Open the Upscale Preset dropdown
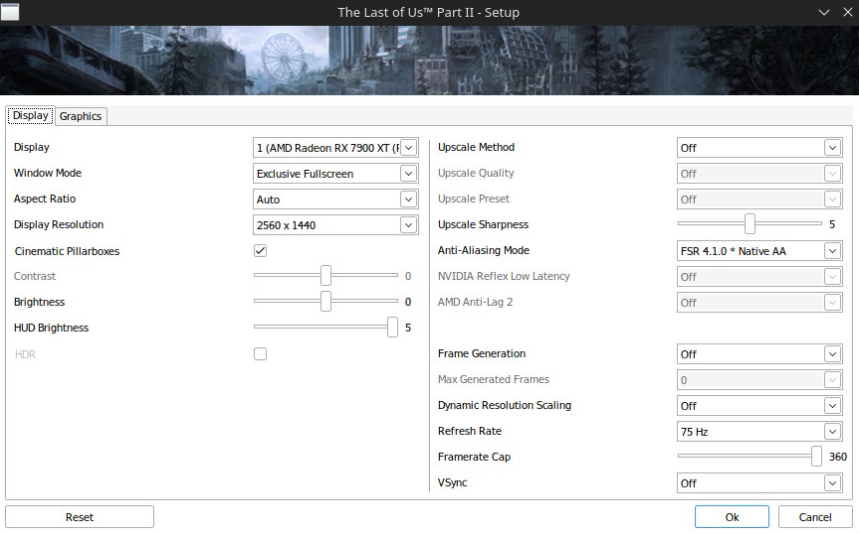The width and height of the screenshot is (859, 534). point(760,199)
